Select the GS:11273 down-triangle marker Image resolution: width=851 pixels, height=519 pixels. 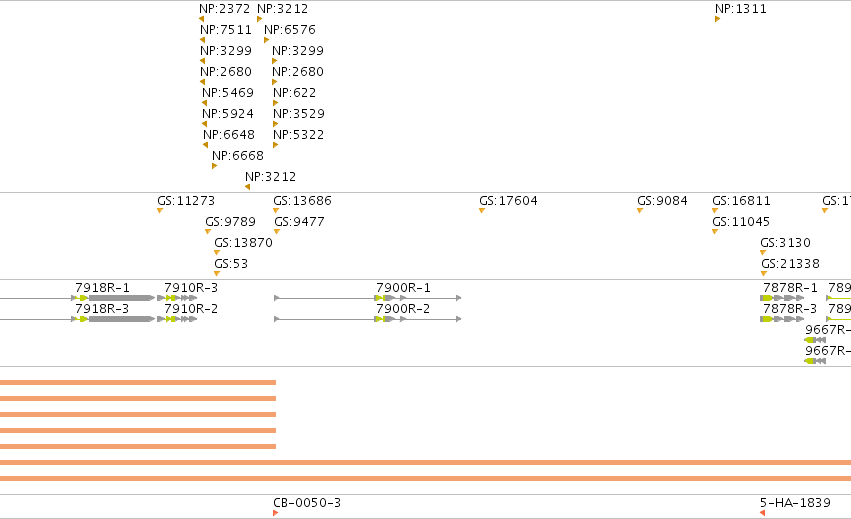click(160, 211)
